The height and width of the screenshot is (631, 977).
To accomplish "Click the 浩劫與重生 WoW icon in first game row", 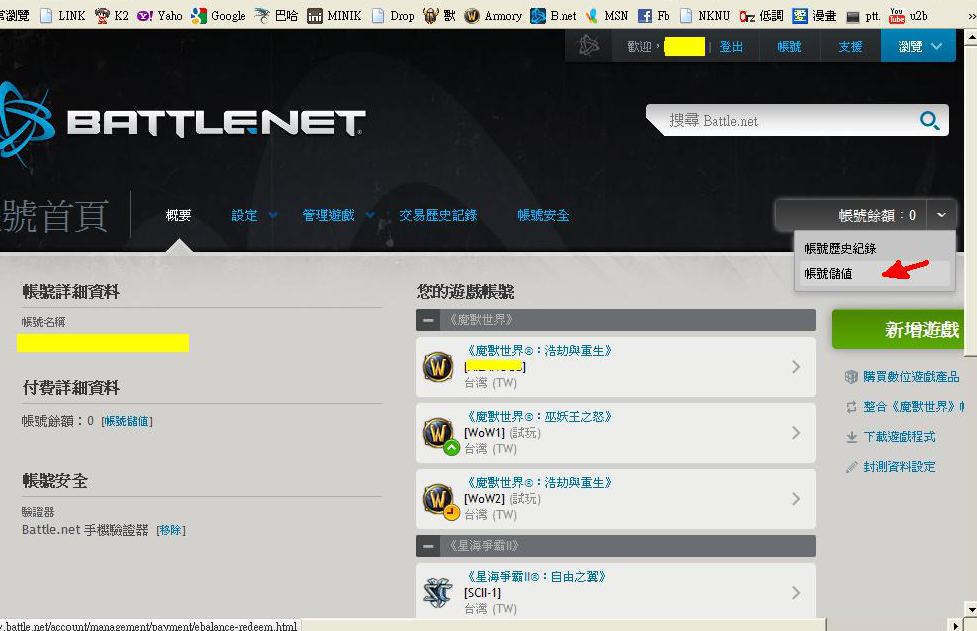I will pos(438,366).
